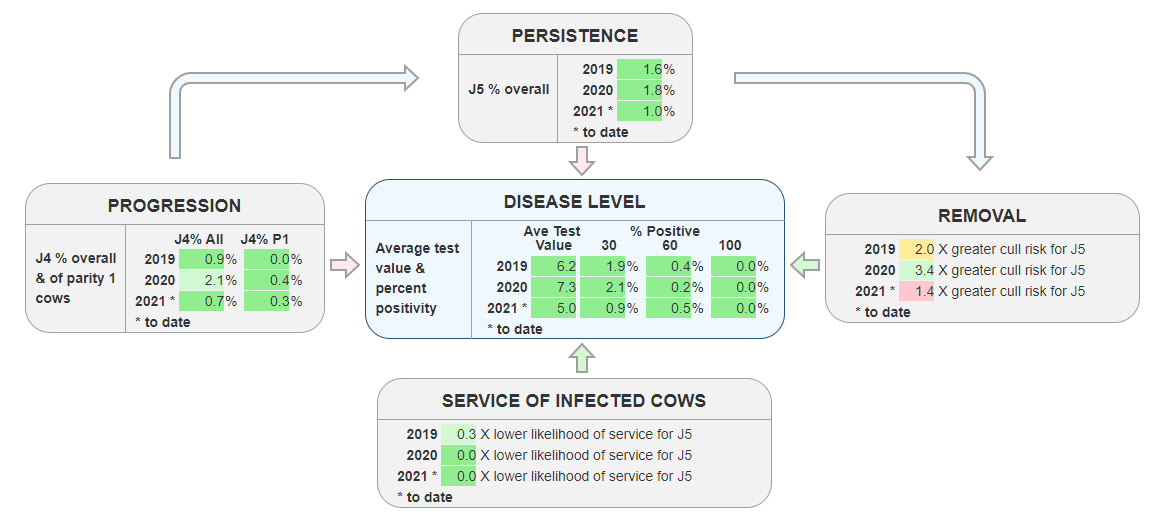Select the 2021 % Positive 60 value 0.5%
This screenshot has height=521, width=1164.
click(677, 308)
